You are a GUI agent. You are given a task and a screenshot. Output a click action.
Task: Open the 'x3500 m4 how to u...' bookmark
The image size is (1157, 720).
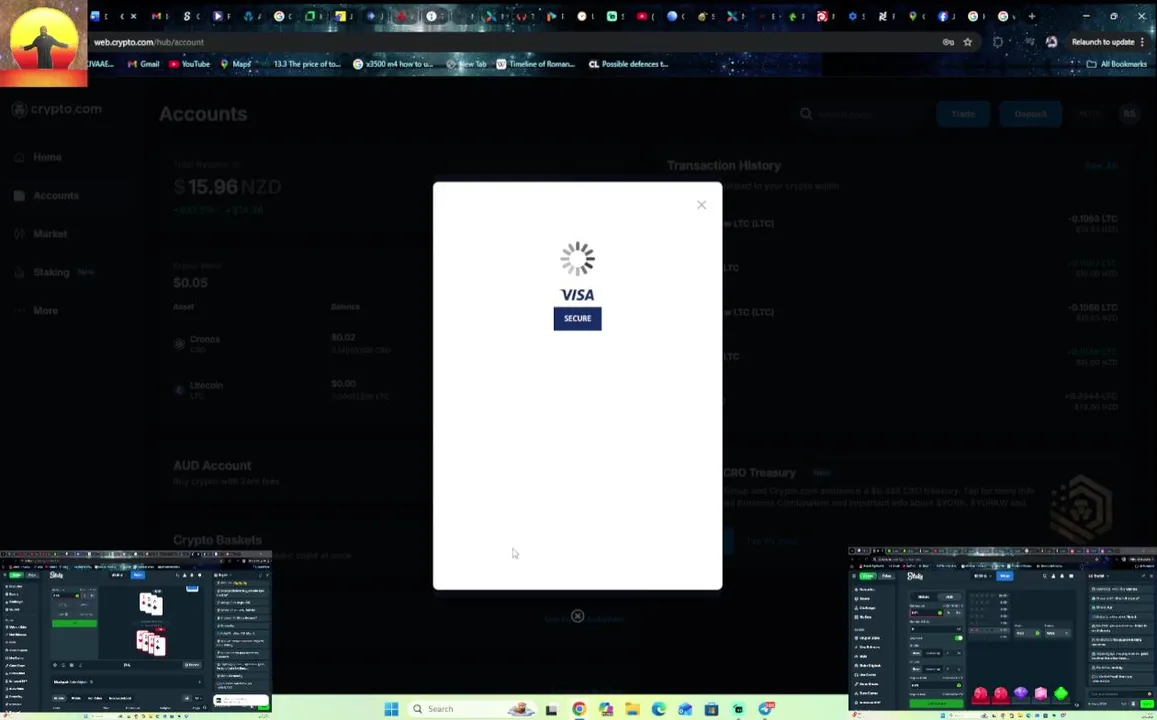click(393, 64)
